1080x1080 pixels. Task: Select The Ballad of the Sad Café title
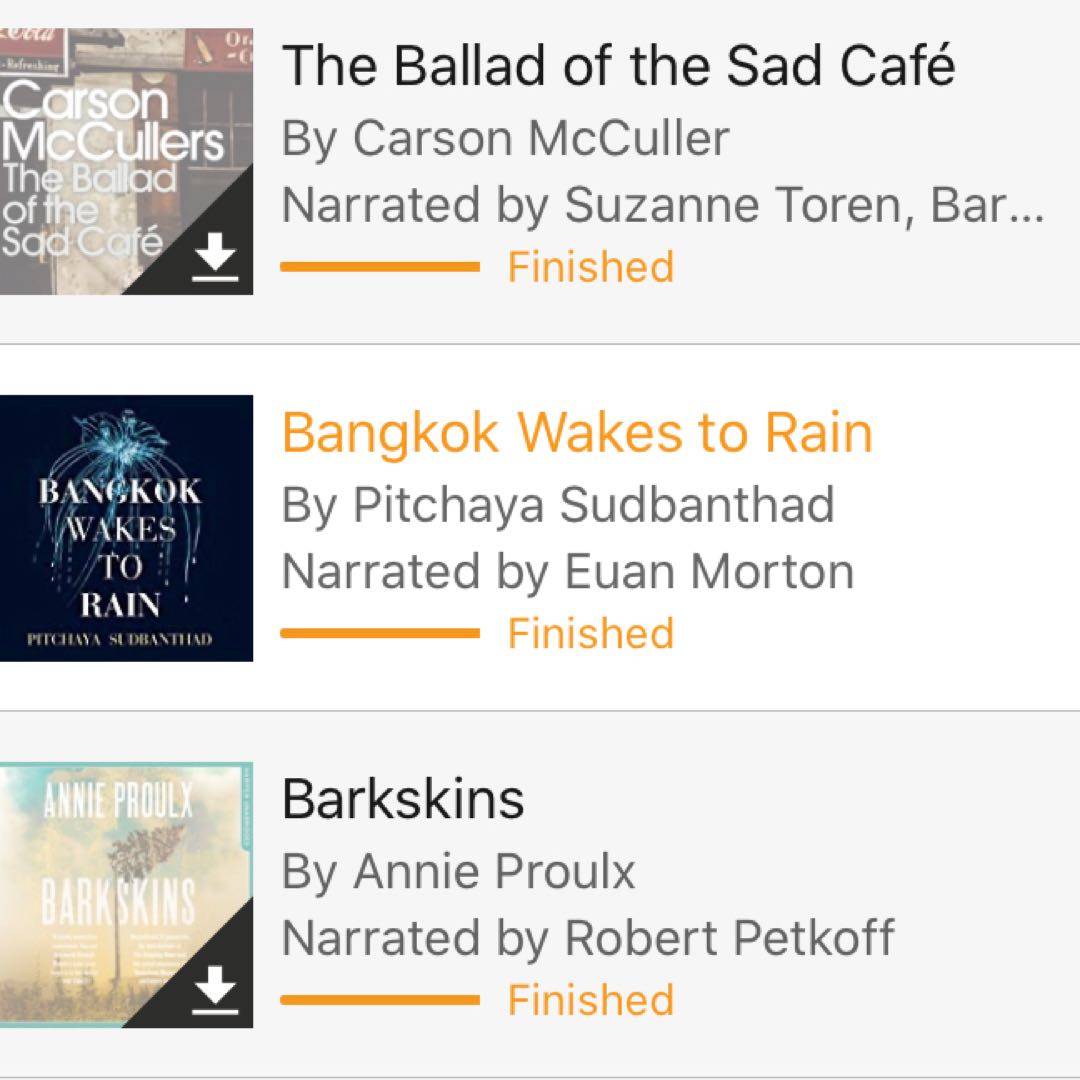tap(618, 66)
